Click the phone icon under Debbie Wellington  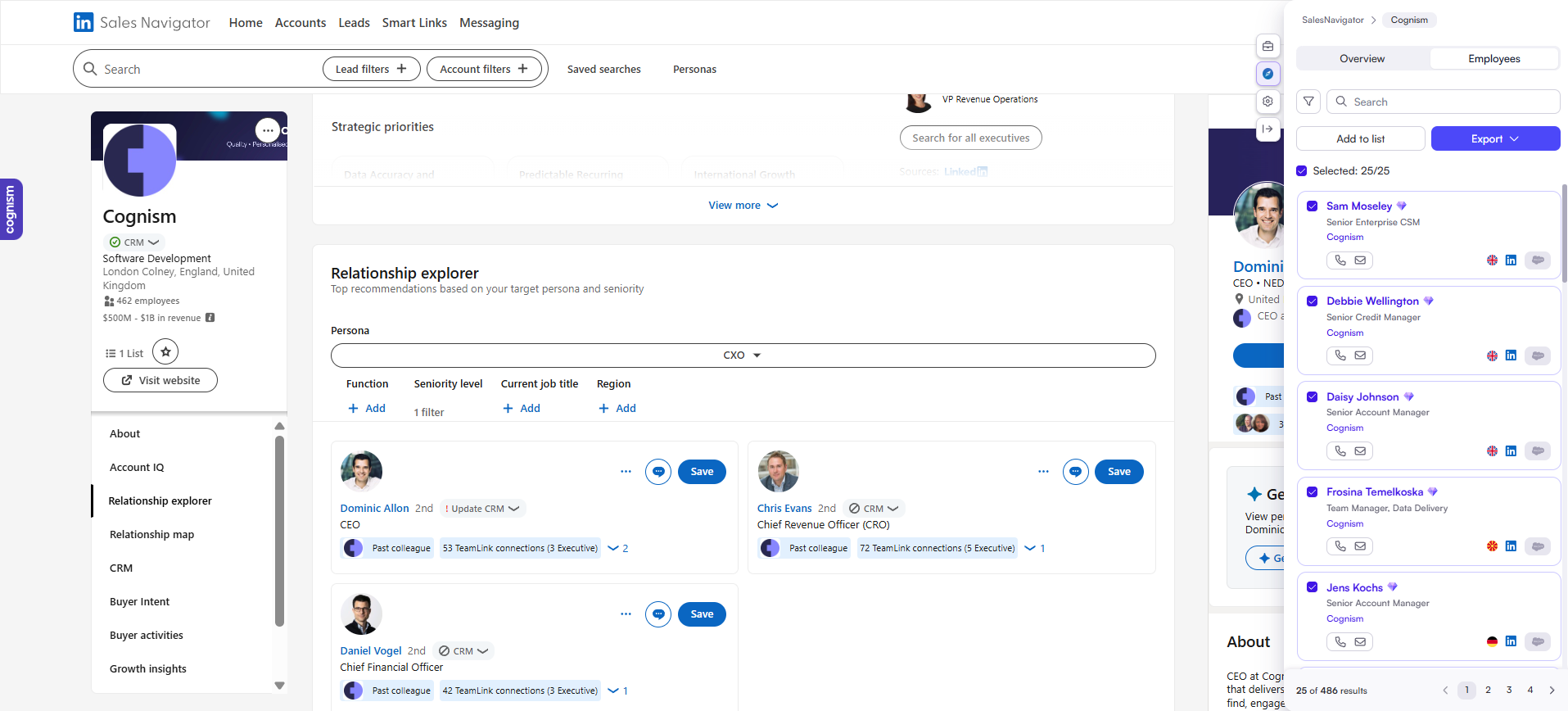pyautogui.click(x=1340, y=355)
